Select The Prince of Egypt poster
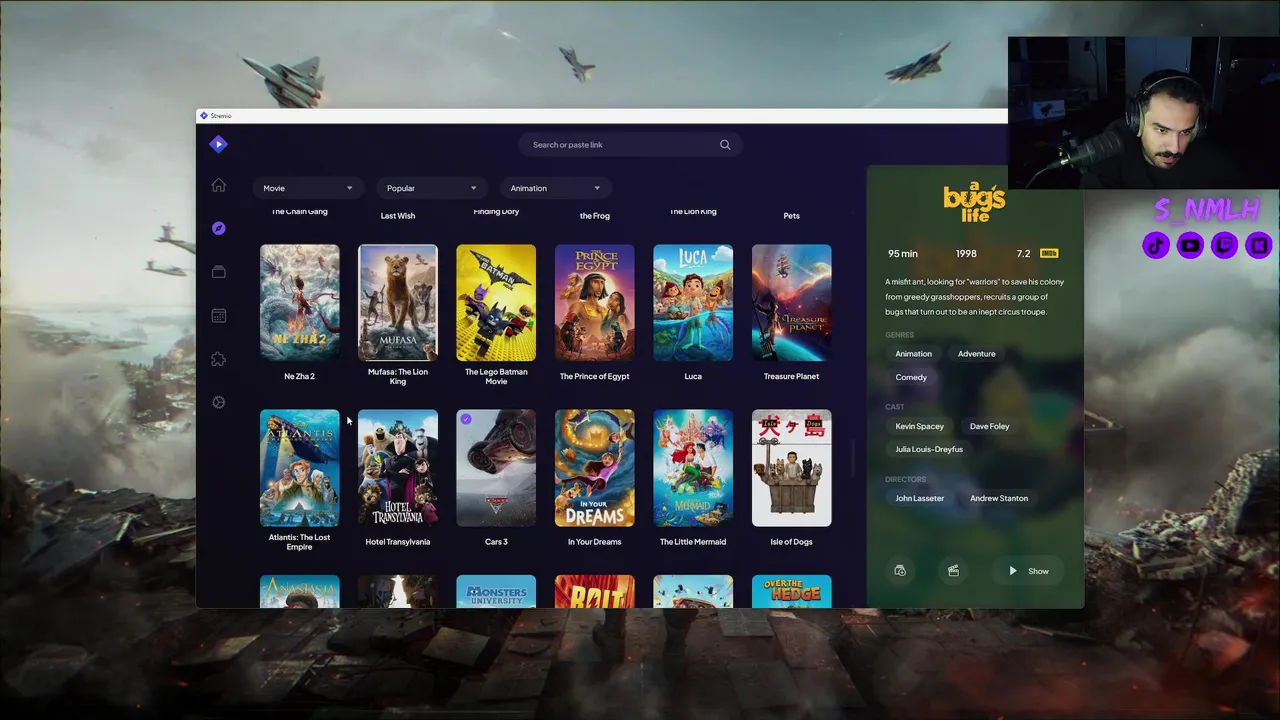Screen dimensions: 1280x720 (594, 302)
